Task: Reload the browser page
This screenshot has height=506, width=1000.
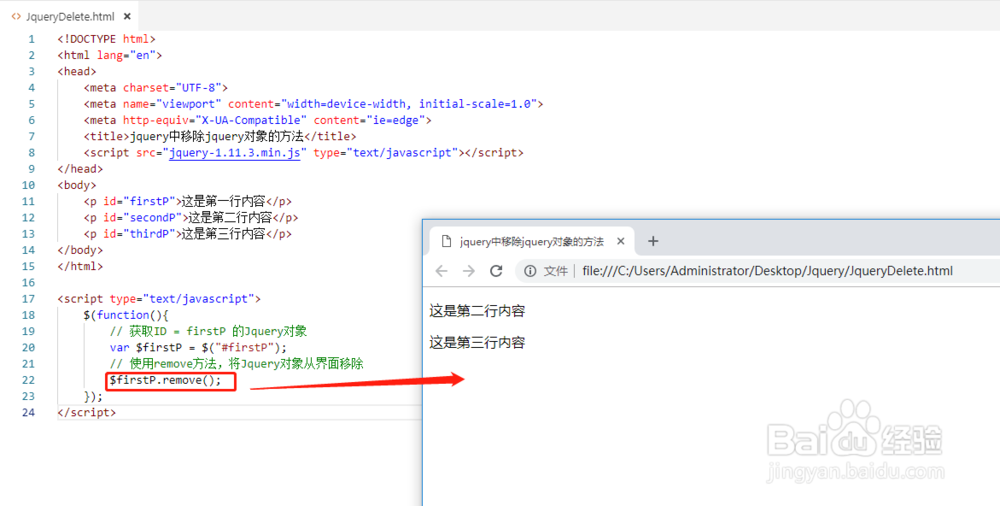Action: 496,271
